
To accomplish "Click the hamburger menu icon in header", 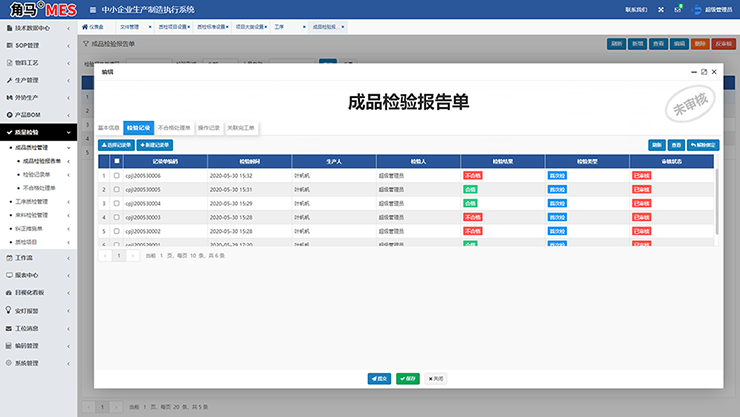I will 93,10.
